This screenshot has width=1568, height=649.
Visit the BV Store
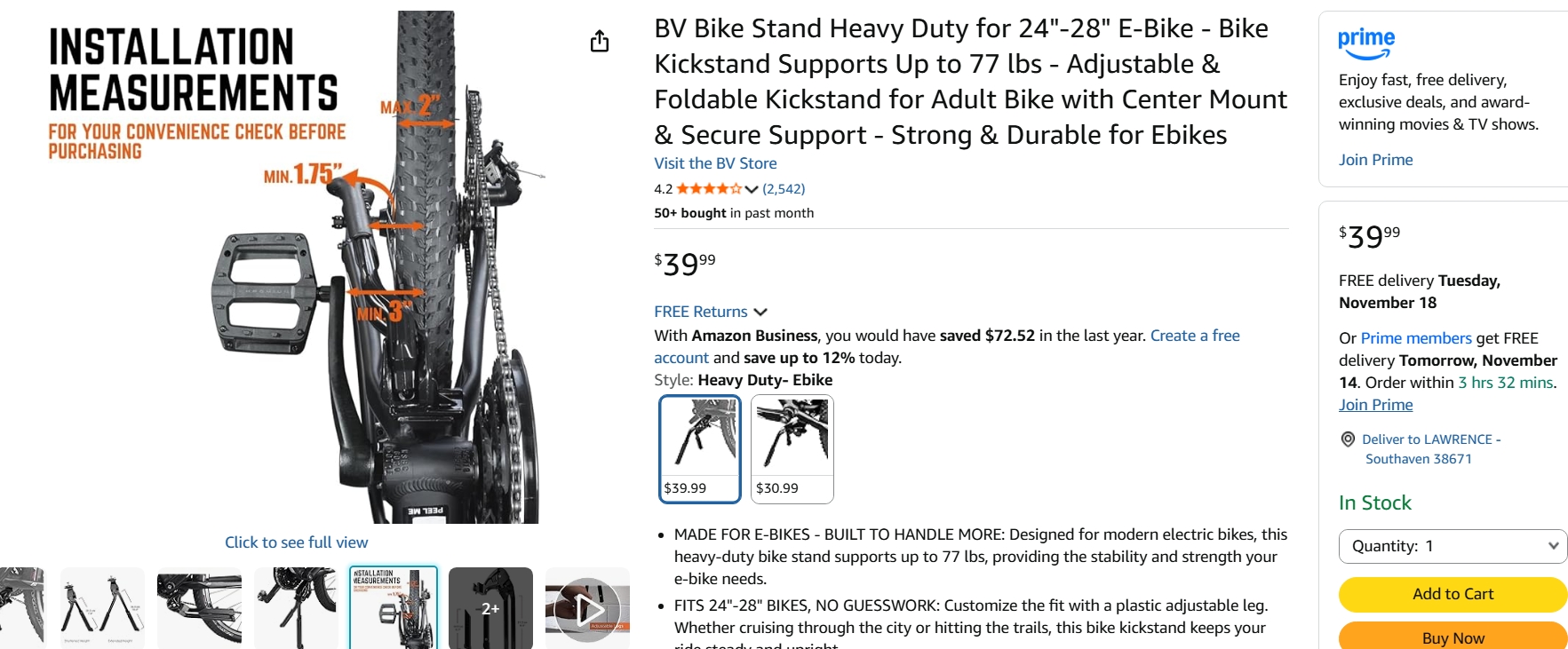(x=714, y=163)
